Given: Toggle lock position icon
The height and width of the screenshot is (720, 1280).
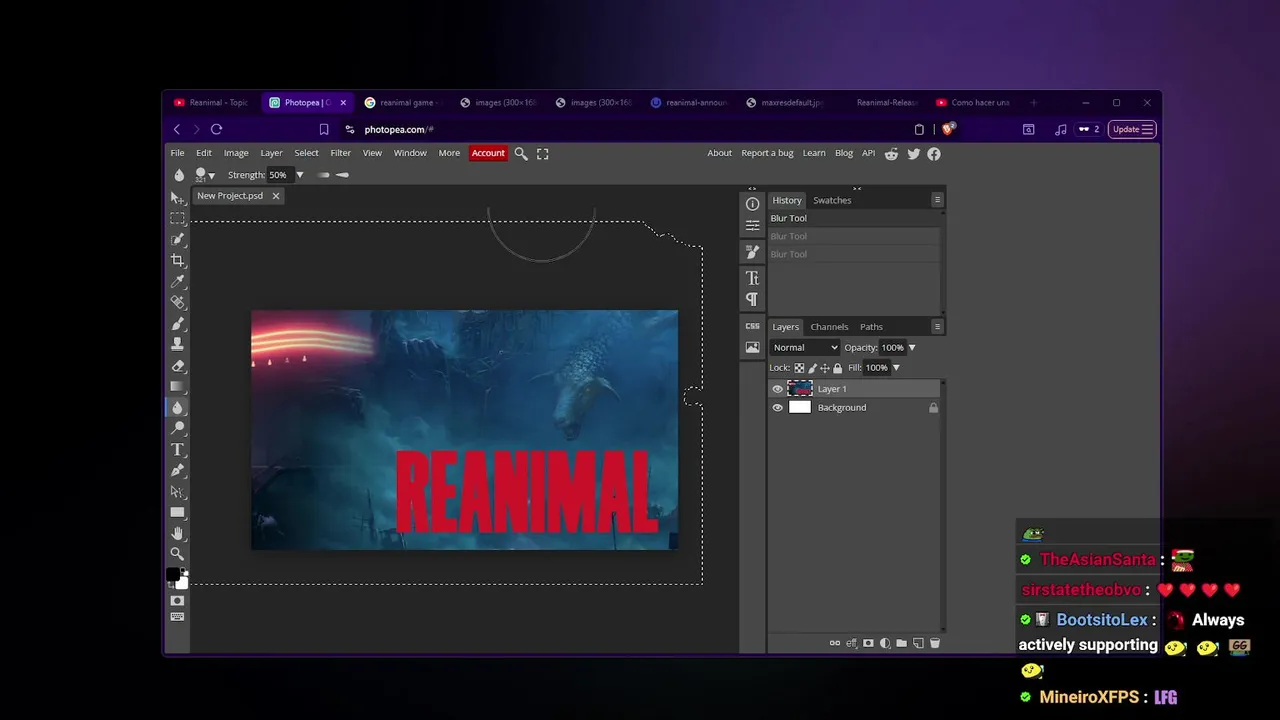Looking at the screenshot, I should pos(825,368).
